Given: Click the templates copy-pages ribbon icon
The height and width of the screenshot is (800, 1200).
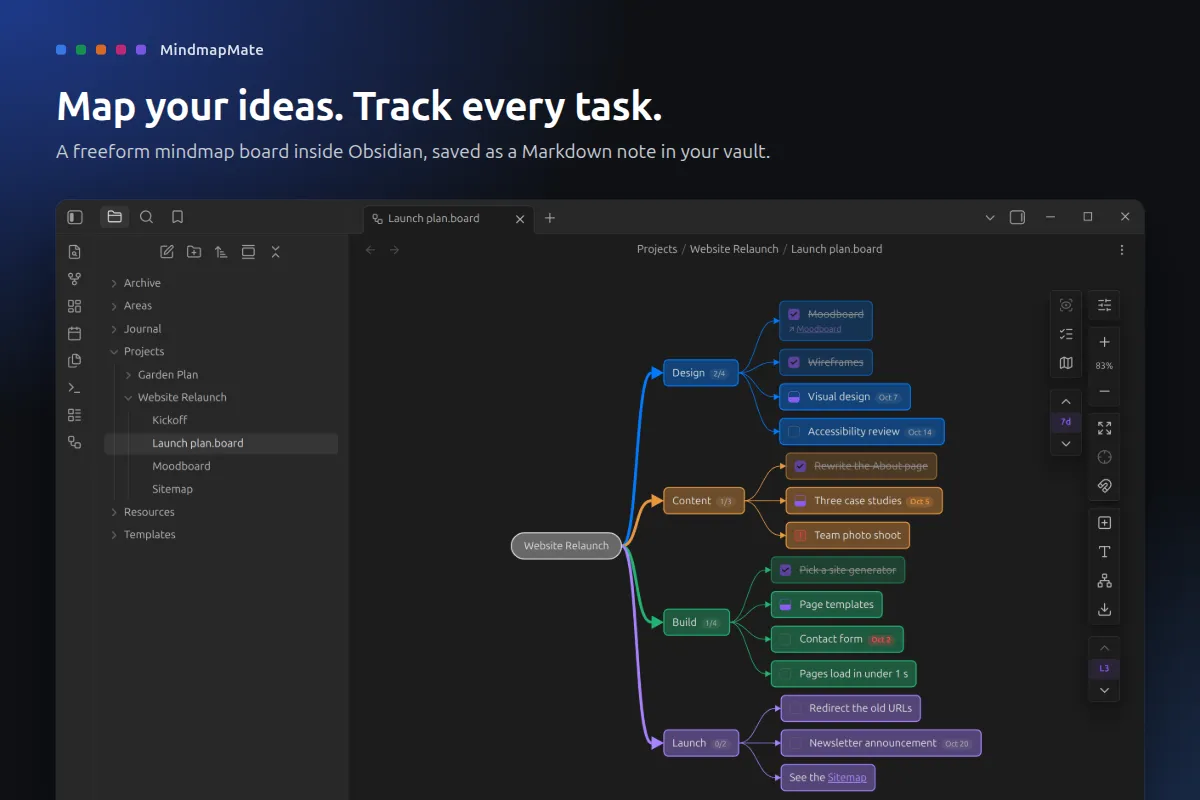Looking at the screenshot, I should pyautogui.click(x=74, y=360).
